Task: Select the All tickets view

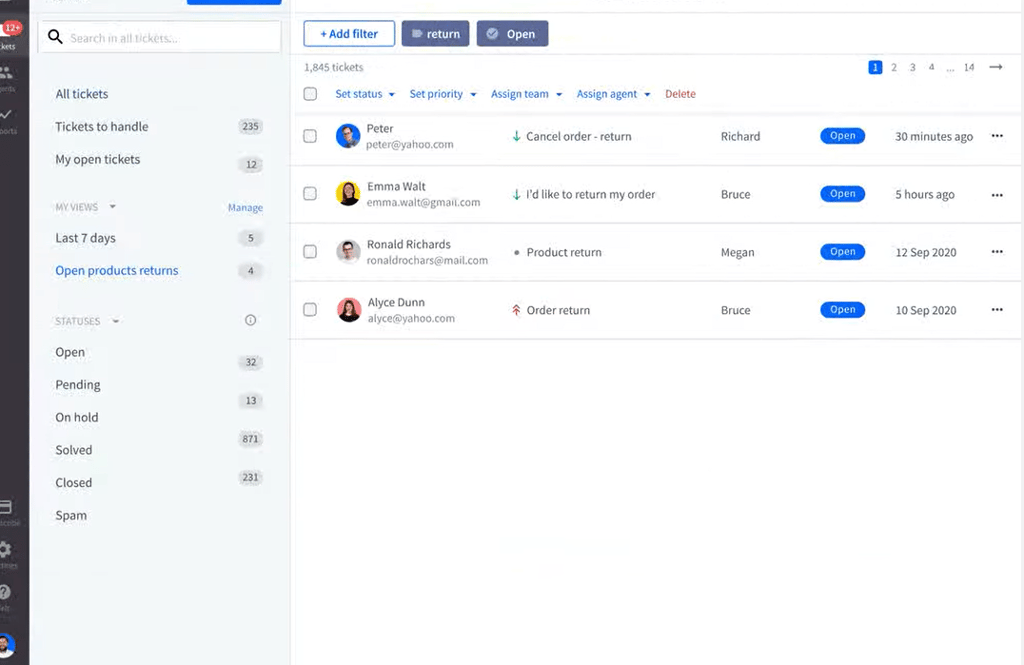Action: 80,94
